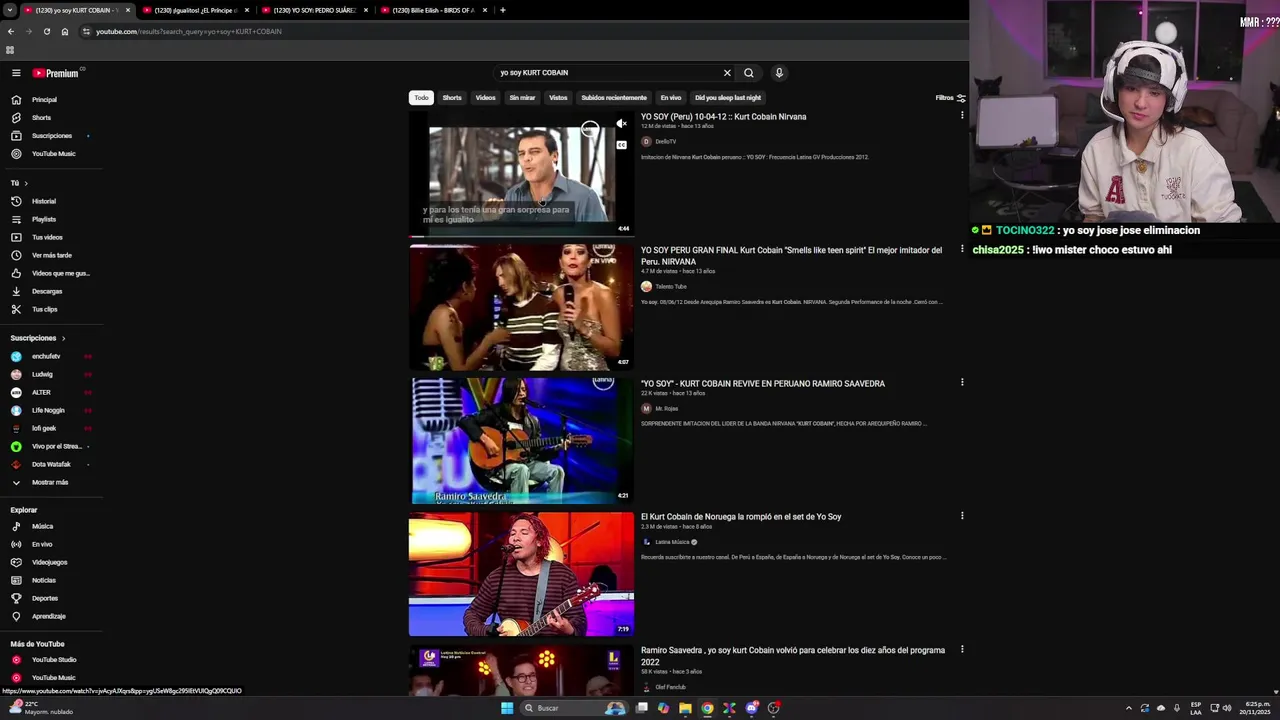This screenshot has width=1280, height=720.
Task: Switch to the YO SOY: PEDRO SUÁREZ browser tab
Action: tap(314, 10)
